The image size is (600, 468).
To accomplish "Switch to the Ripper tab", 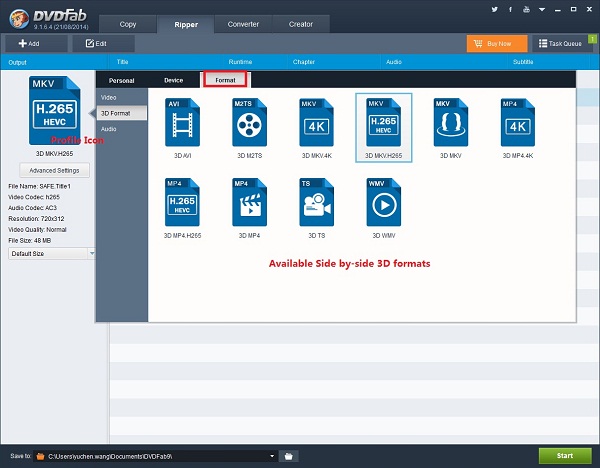I will (x=186, y=24).
